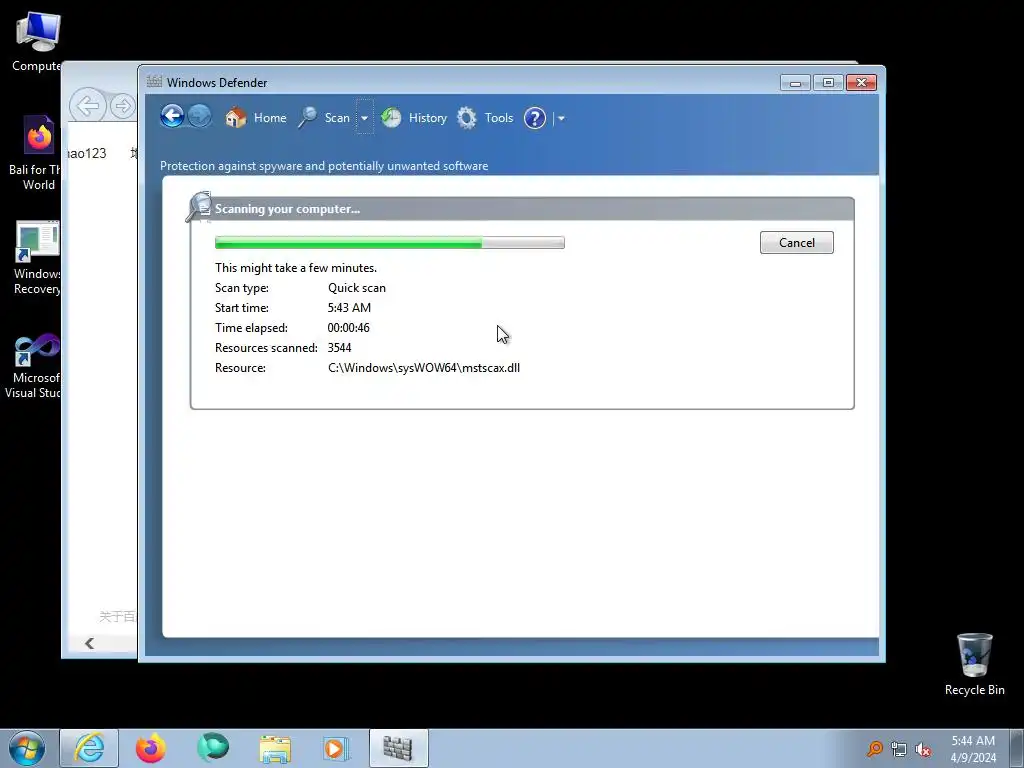
Task: Click the Quick scan value text
Action: pos(357,287)
